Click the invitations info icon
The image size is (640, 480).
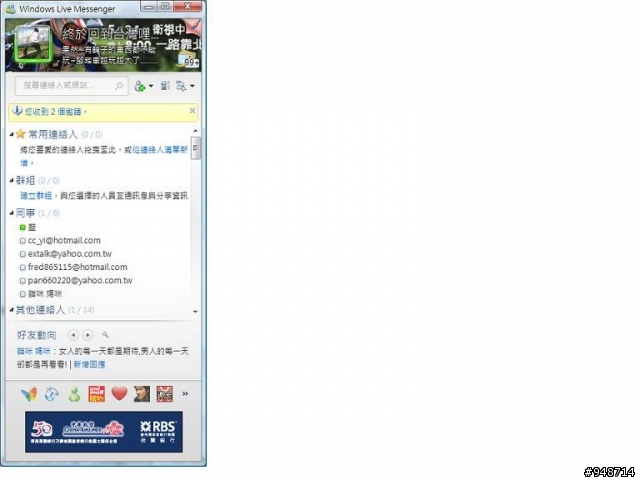17,111
